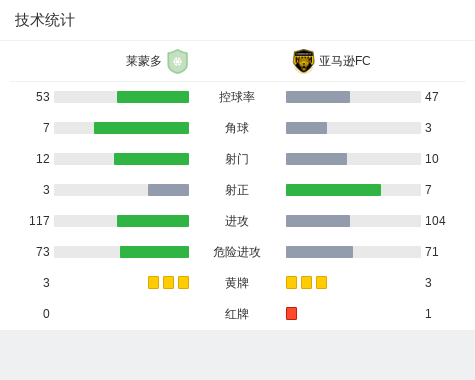The image size is (475, 380).
Task: Click the green 进攻 bar showing 117
Action: coord(153,221)
